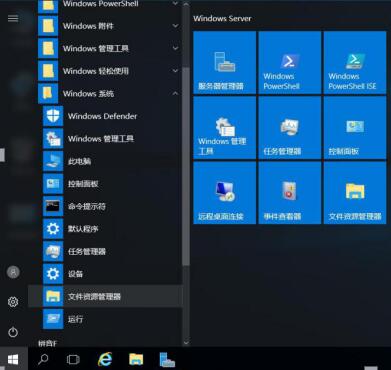Image resolution: width=391 pixels, height=370 pixels.
Task: Click Windows Server group heading
Action: (222, 18)
